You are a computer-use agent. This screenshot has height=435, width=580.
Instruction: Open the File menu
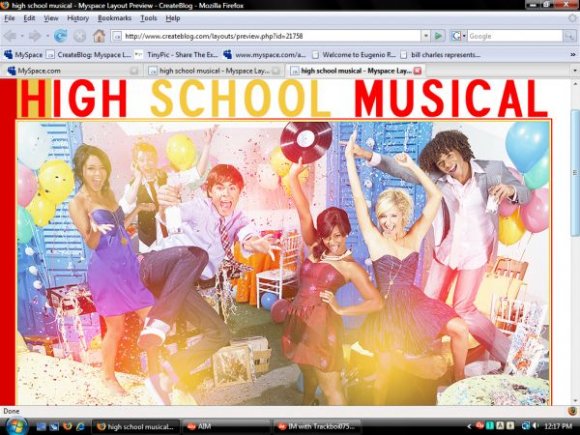point(10,18)
